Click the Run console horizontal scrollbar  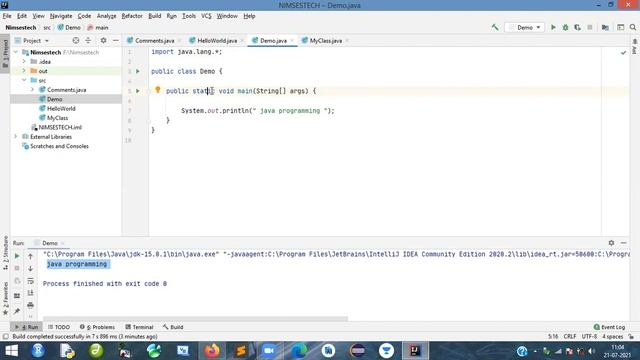195,318
